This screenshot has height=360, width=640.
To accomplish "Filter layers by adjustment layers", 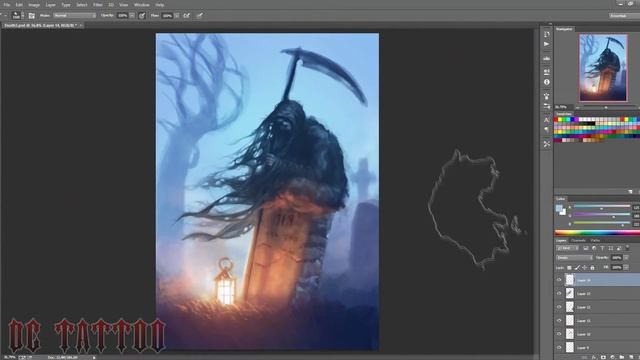I will click(x=594, y=248).
